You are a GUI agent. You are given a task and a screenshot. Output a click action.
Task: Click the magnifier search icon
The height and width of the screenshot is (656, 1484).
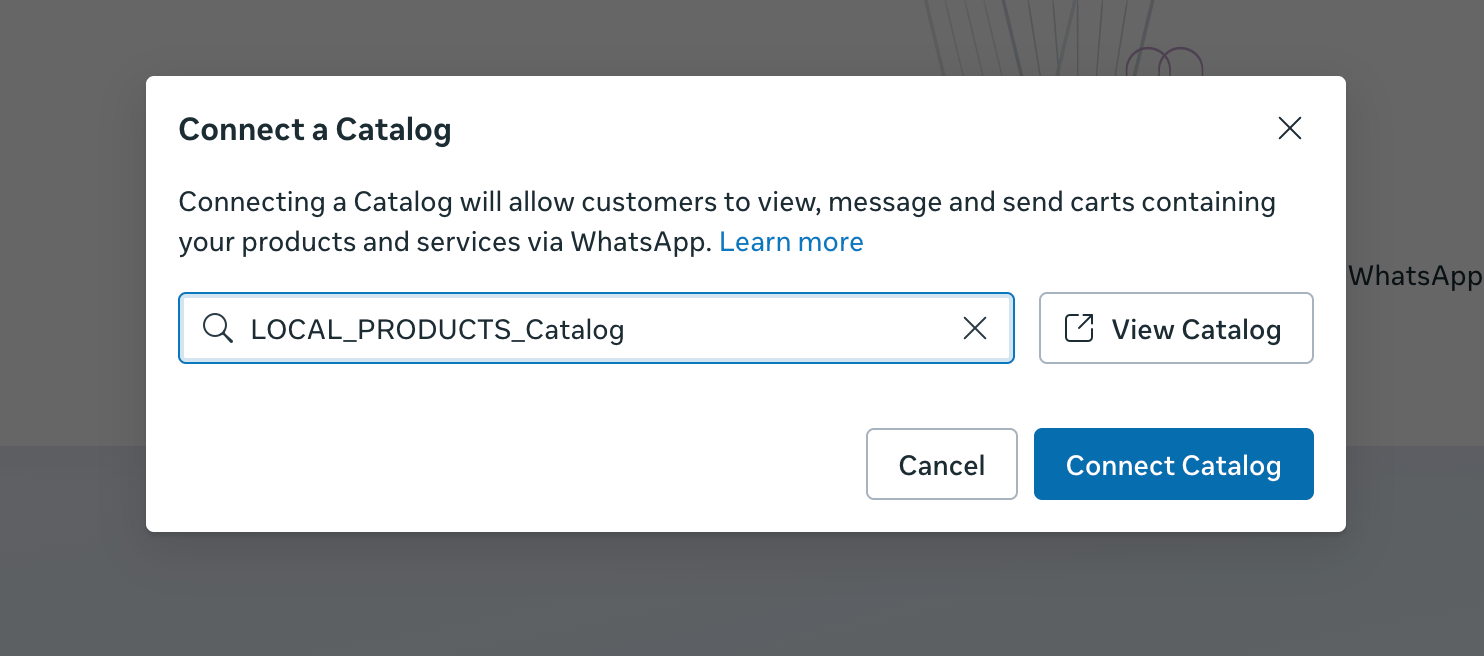tap(217, 328)
